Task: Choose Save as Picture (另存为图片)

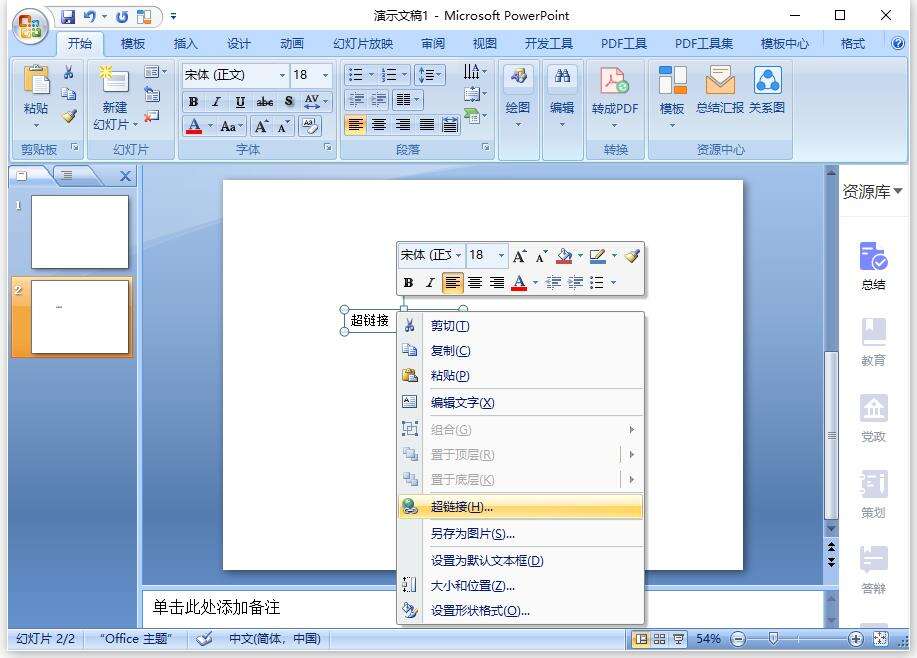Action: coord(520,533)
